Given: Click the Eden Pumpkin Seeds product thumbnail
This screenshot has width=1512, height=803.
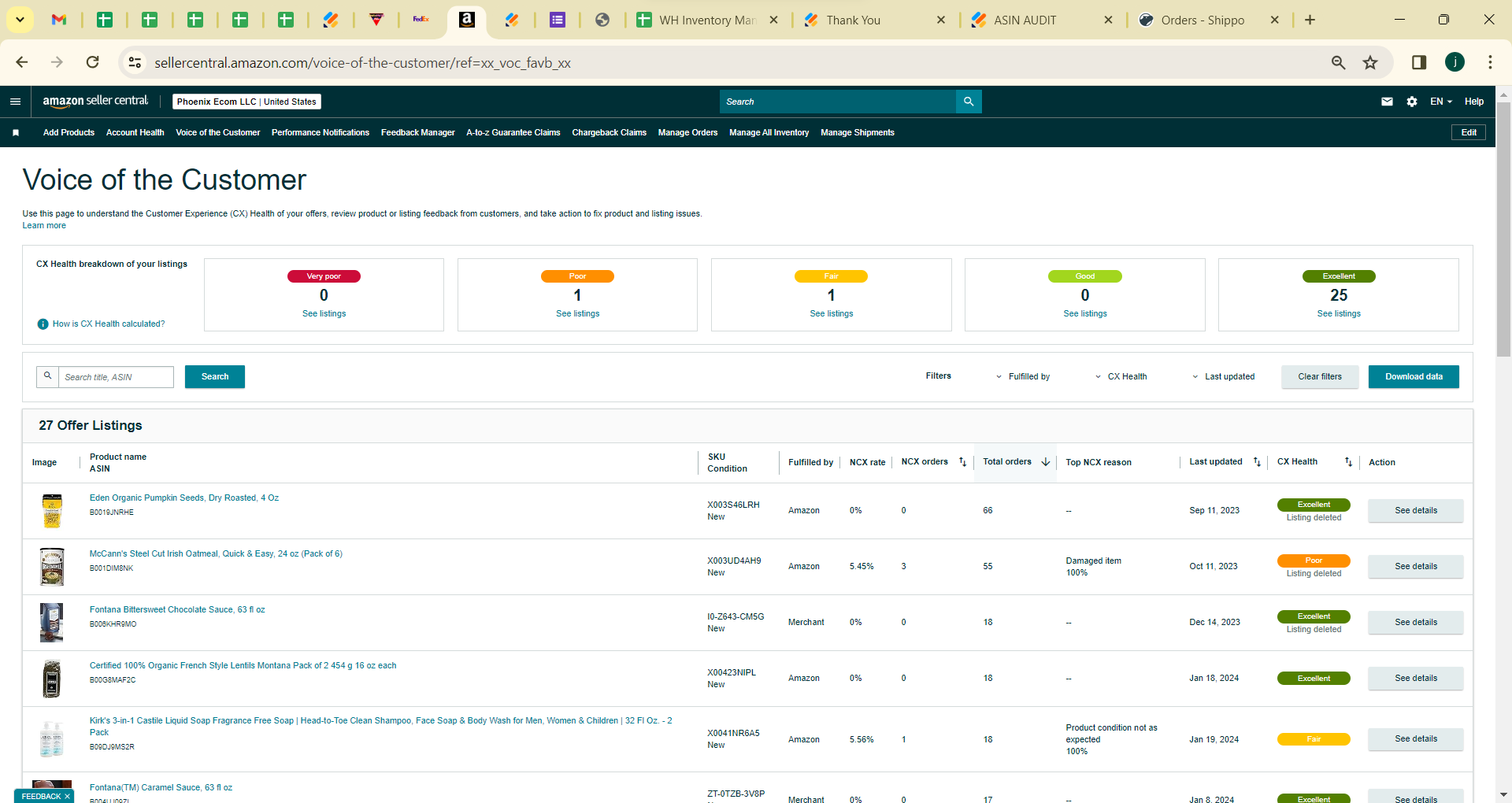Looking at the screenshot, I should click(x=52, y=511).
